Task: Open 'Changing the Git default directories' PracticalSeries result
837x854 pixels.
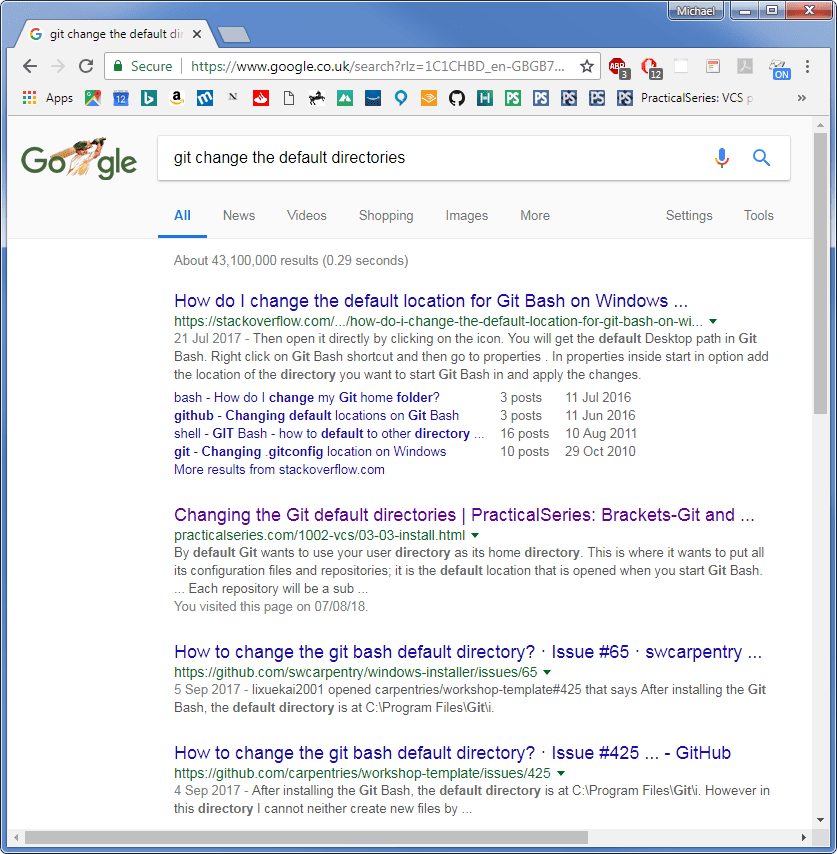Action: [x=464, y=515]
